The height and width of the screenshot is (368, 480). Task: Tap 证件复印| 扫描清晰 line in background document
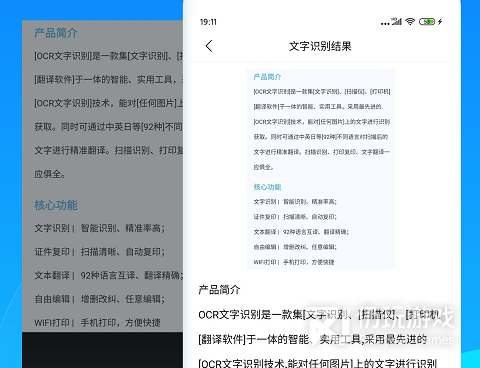click(99, 252)
